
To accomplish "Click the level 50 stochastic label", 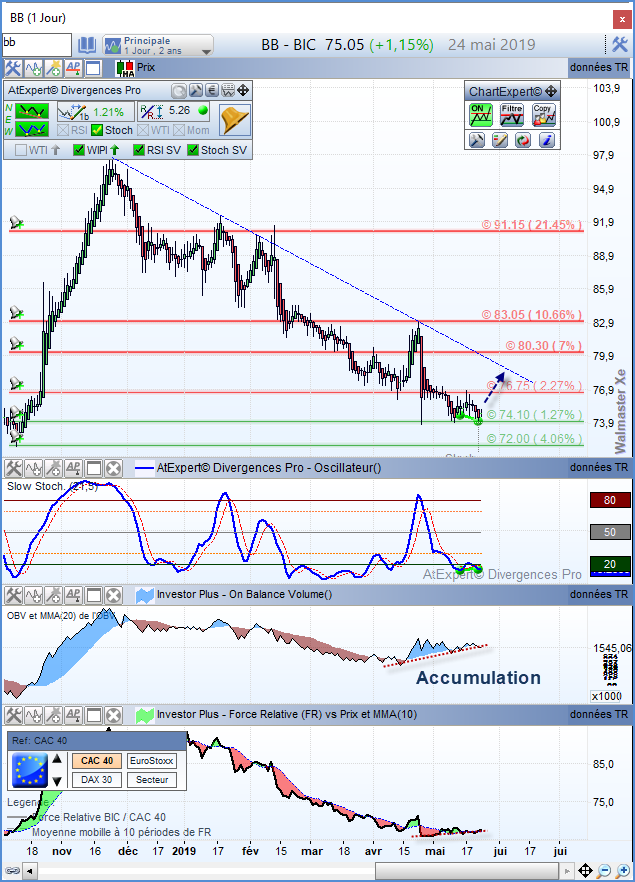I will pyautogui.click(x=610, y=532).
